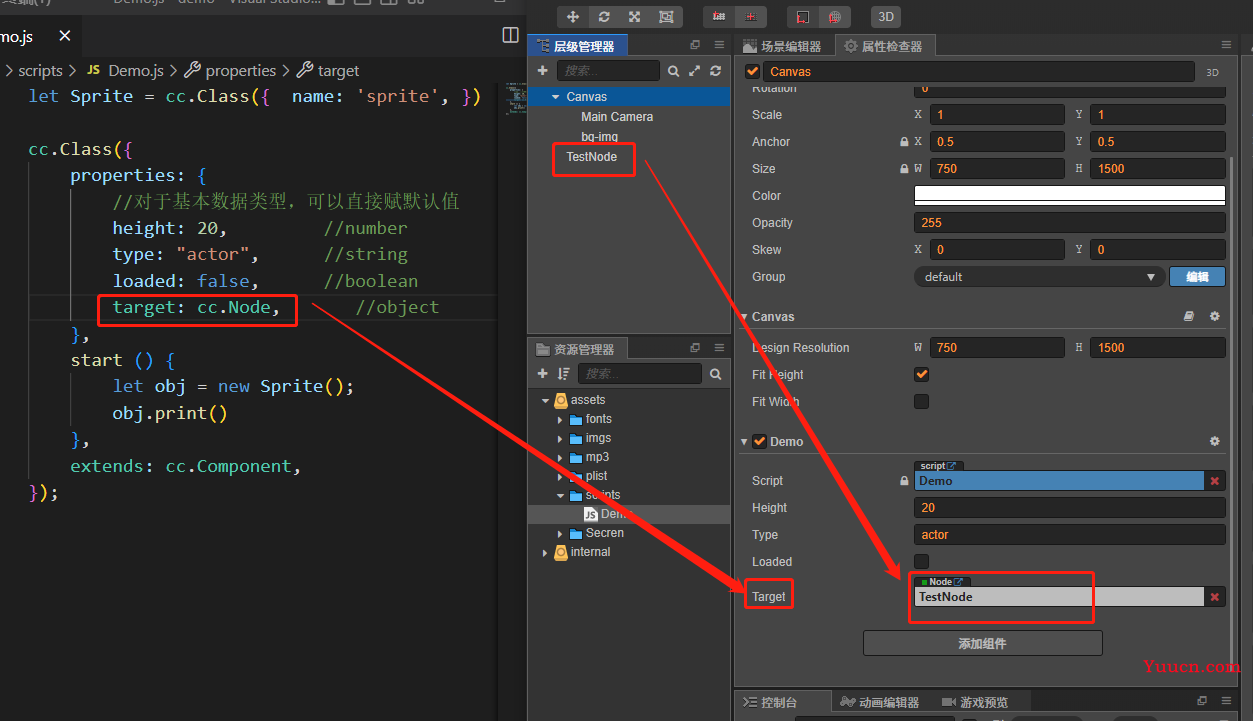
Task: Refresh the hierarchy panel
Action: (715, 71)
